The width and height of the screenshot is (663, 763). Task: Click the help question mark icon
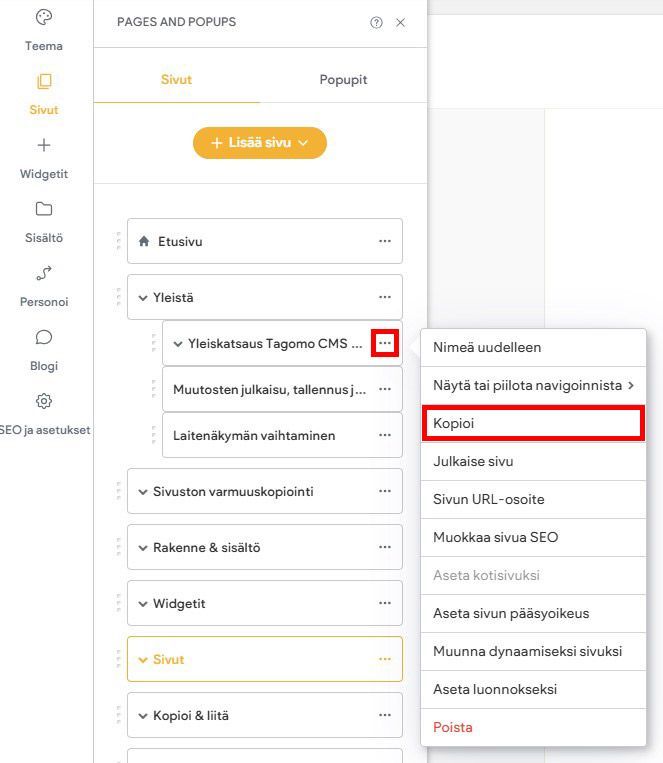pyautogui.click(x=376, y=22)
